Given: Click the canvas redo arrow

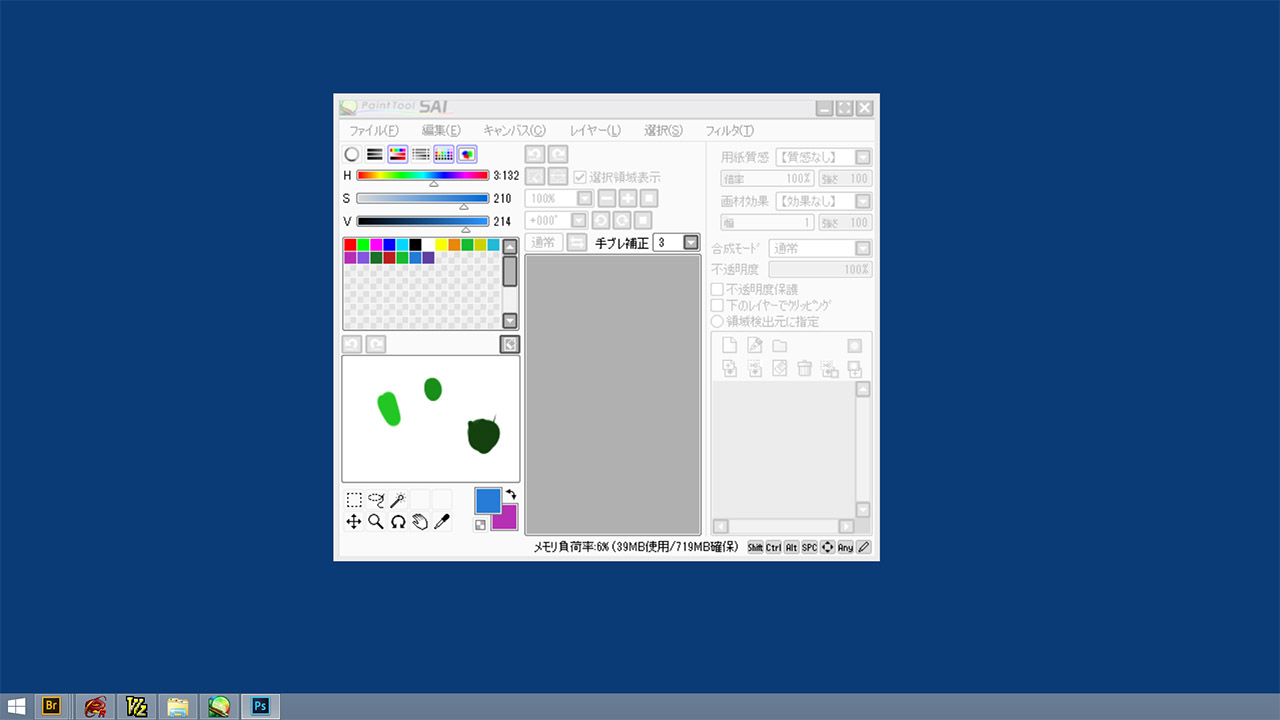Looking at the screenshot, I should (x=558, y=154).
